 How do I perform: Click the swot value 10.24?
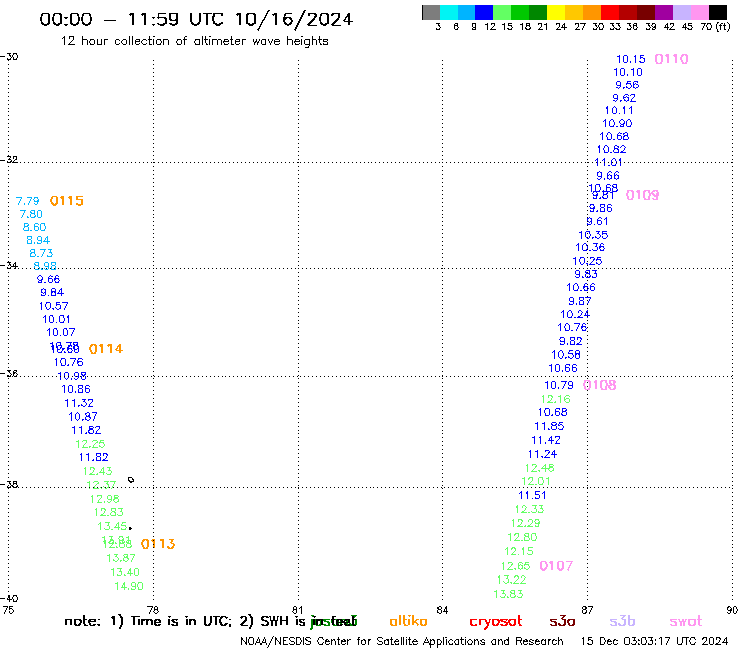575,314
